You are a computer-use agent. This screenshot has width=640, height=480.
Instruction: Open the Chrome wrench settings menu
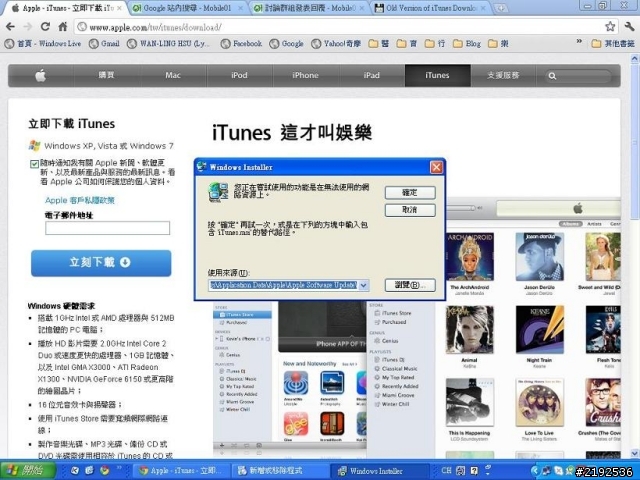(x=629, y=27)
